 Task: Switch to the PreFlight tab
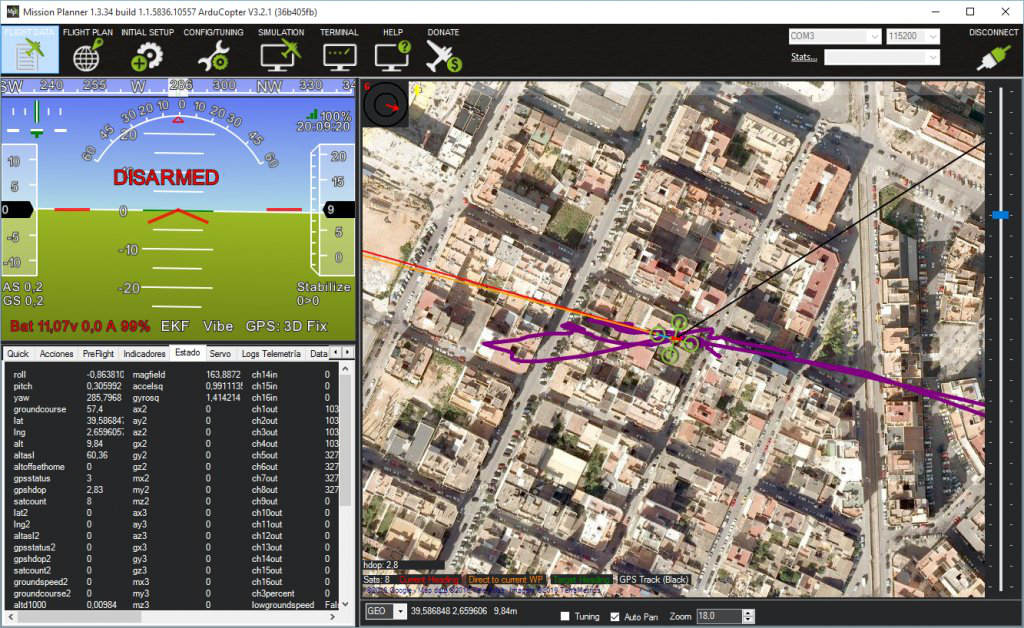98,354
